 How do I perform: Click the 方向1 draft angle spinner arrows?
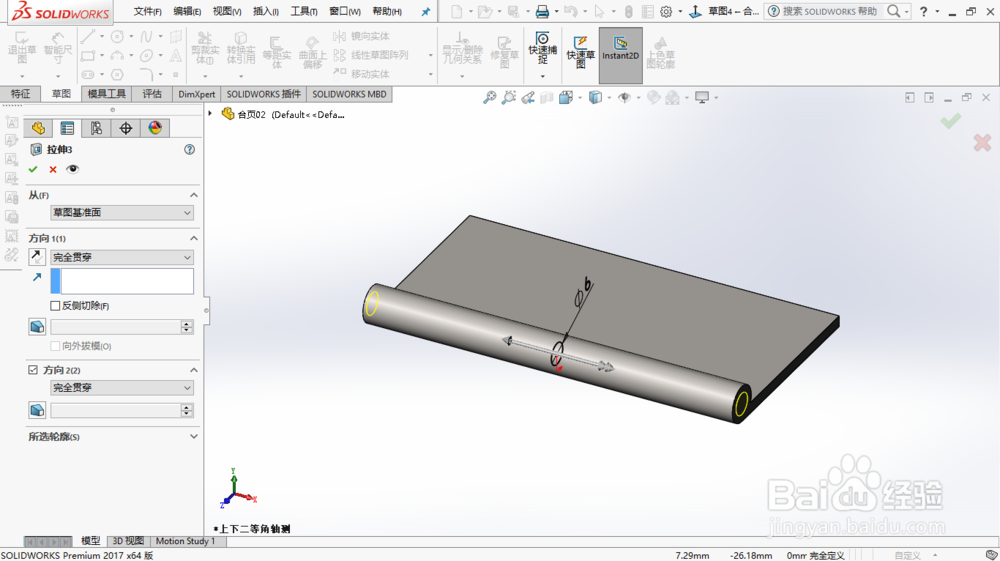click(x=187, y=327)
